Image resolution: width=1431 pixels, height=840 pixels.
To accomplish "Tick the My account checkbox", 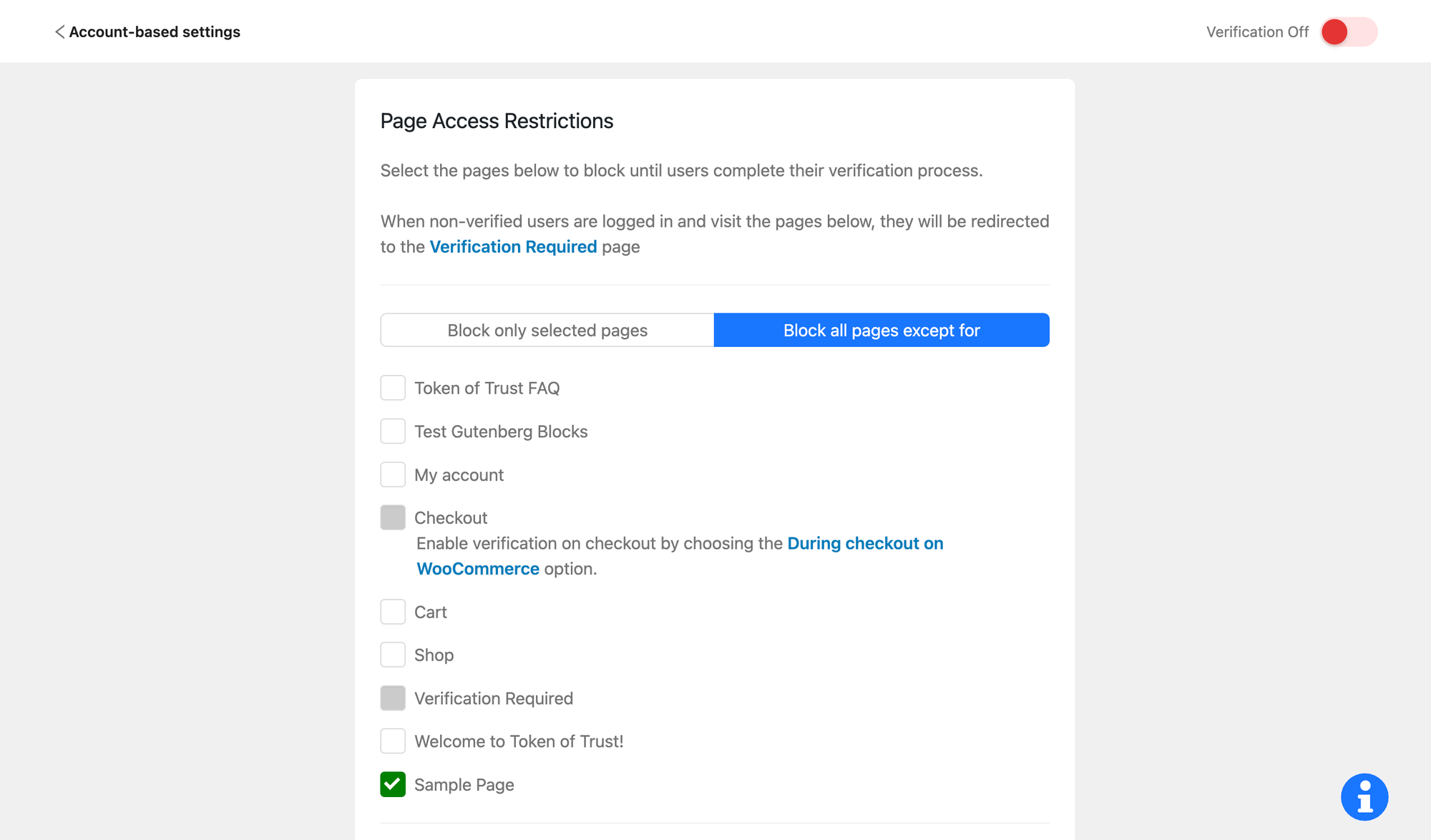I will point(393,474).
